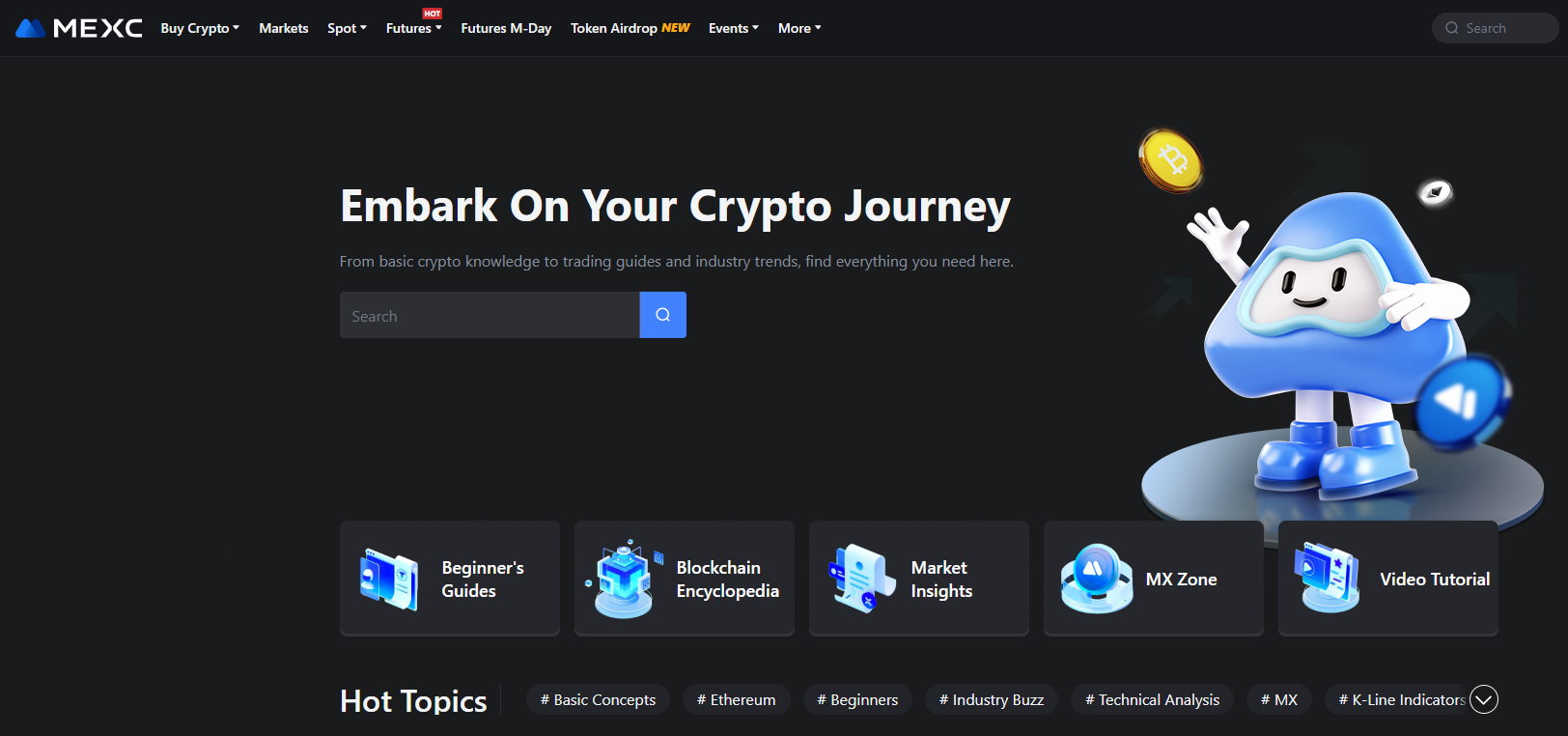
Task: Open the Buy Crypto dropdown menu
Action: coord(200,28)
